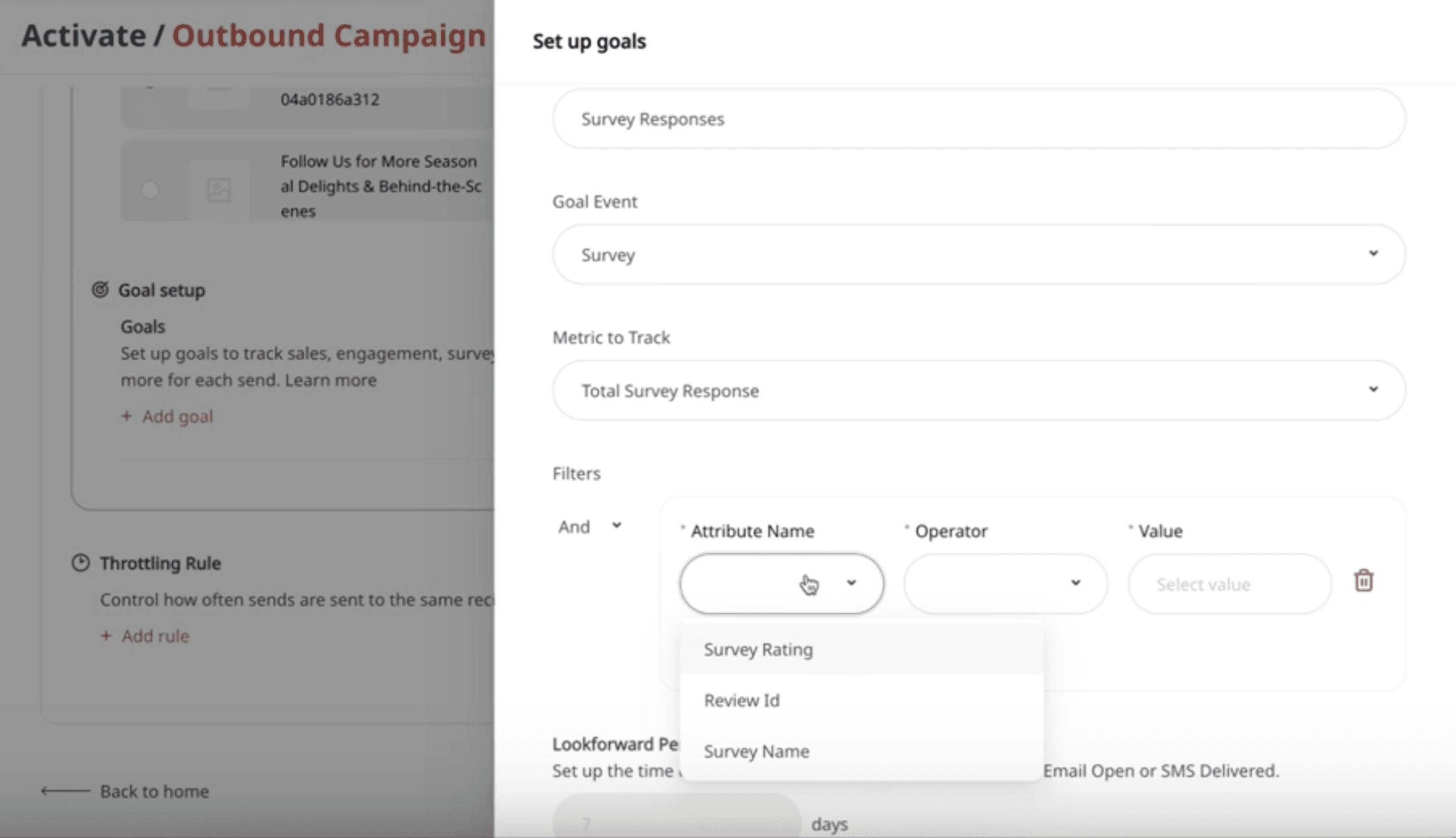
Task: Open the Goal Event Survey dropdown
Action: pyautogui.click(x=978, y=255)
